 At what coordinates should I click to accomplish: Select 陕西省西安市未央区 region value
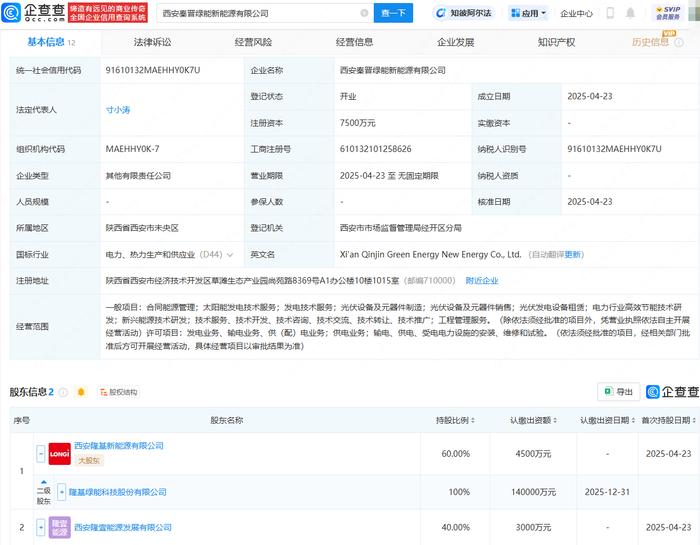[x=142, y=228]
